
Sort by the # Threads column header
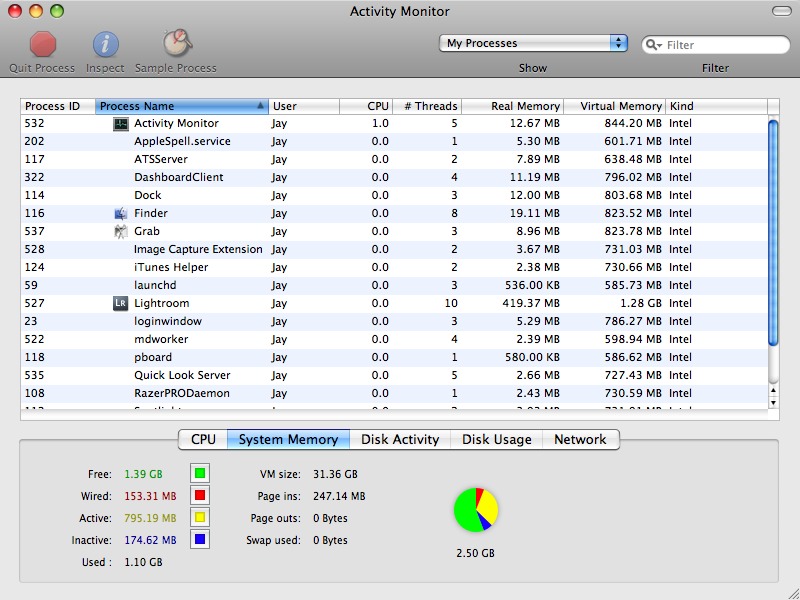click(427, 106)
